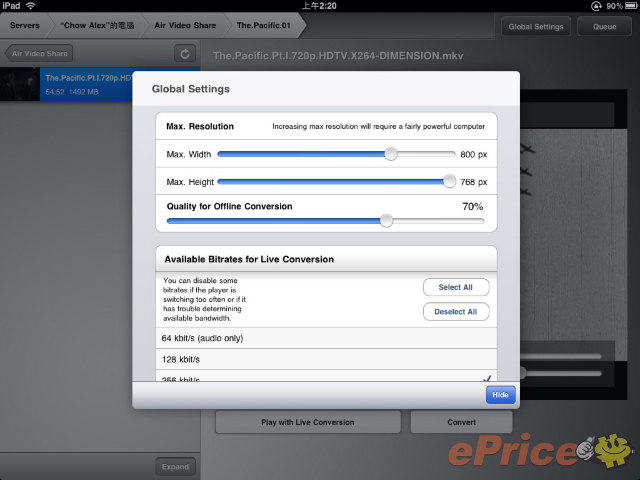Open Global Settings from the top bar

point(534,26)
